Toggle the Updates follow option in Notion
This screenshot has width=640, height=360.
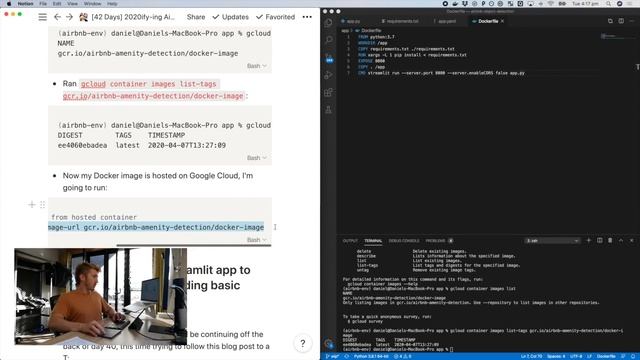click(x=231, y=17)
